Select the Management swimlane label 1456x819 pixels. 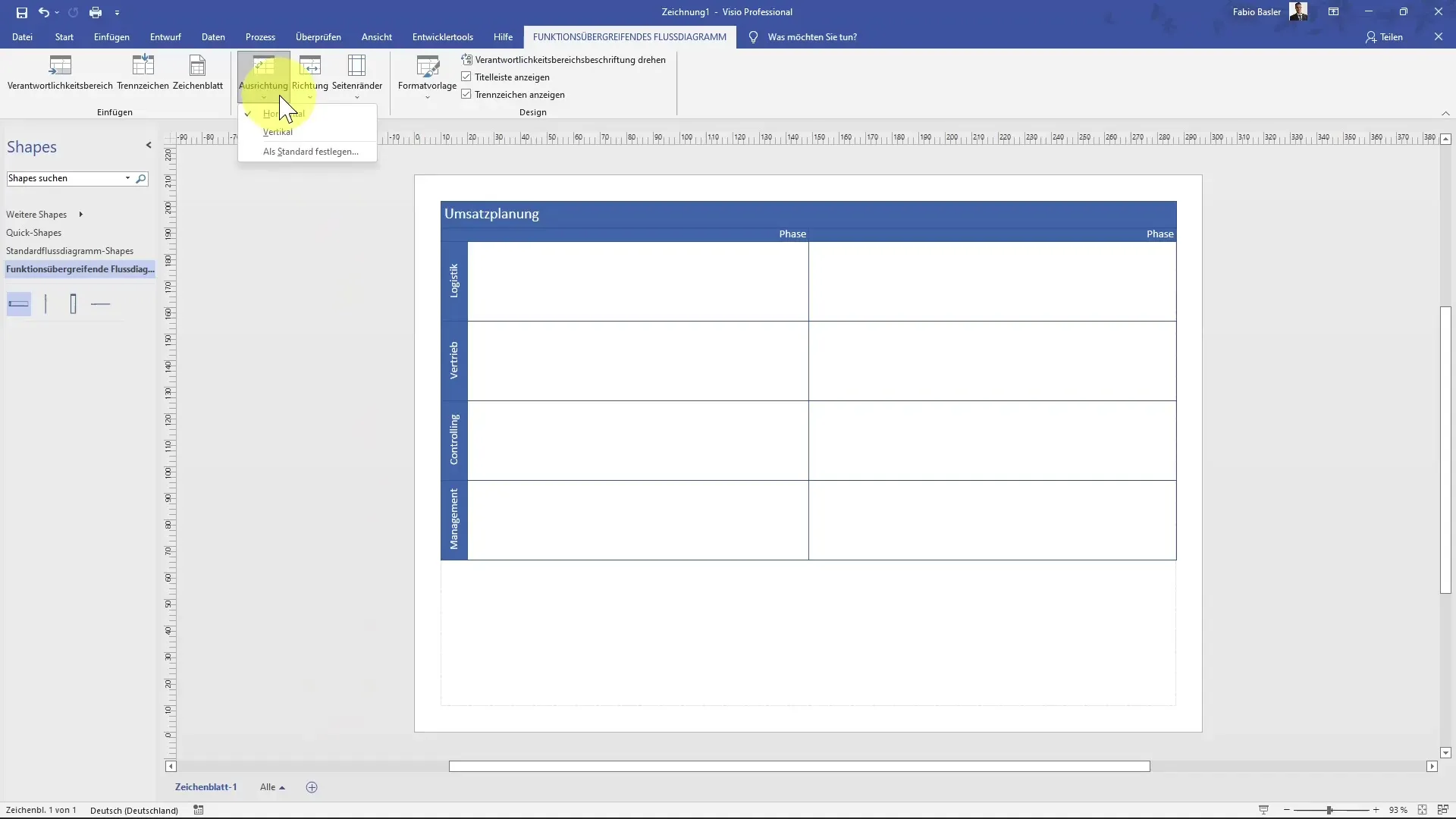pos(454,520)
